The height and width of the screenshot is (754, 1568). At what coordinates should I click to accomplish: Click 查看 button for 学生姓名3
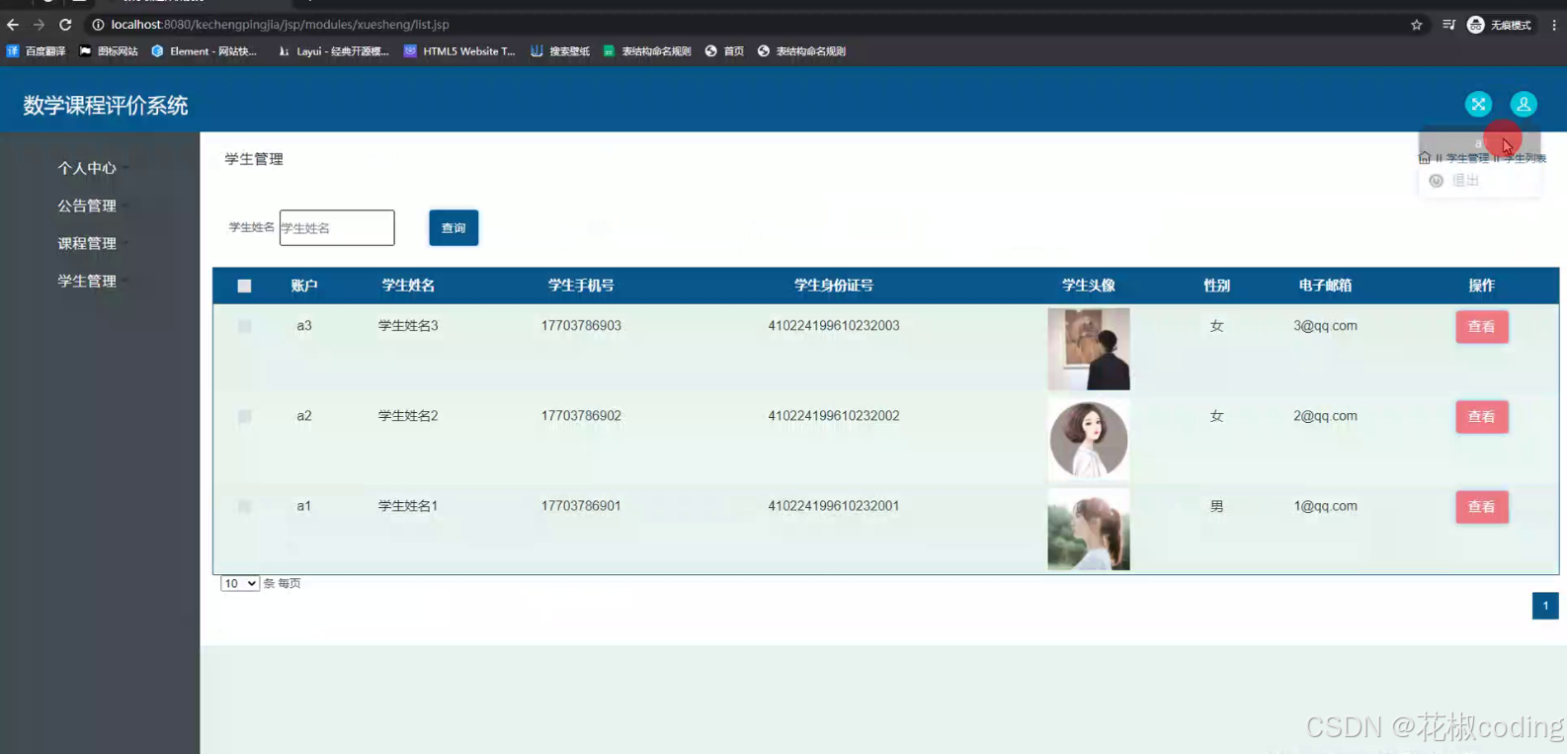[x=1481, y=326]
